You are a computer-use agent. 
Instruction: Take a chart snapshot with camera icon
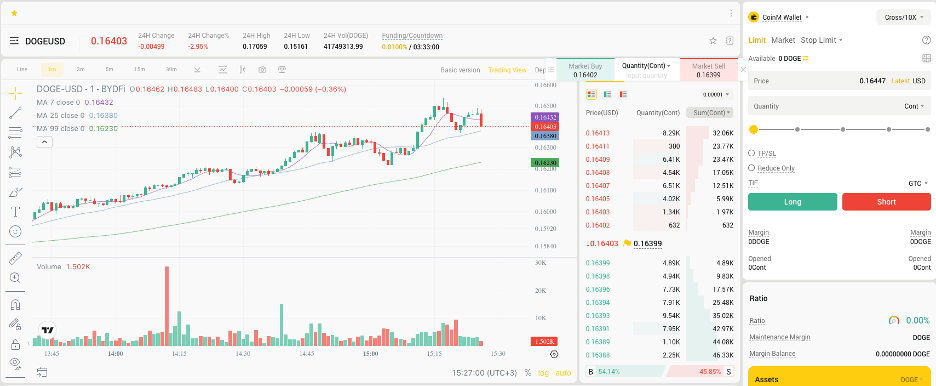[262, 70]
